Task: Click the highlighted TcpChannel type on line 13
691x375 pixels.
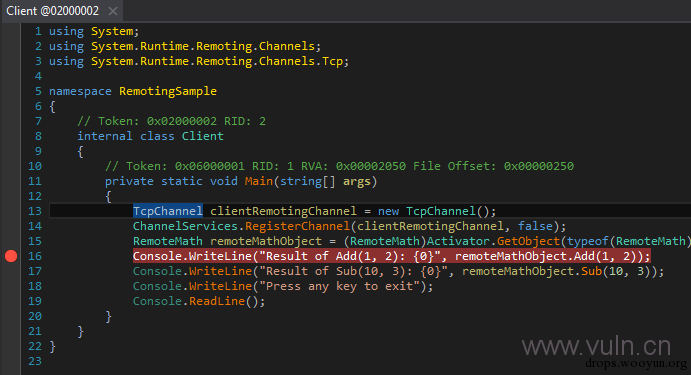Action: (168, 211)
